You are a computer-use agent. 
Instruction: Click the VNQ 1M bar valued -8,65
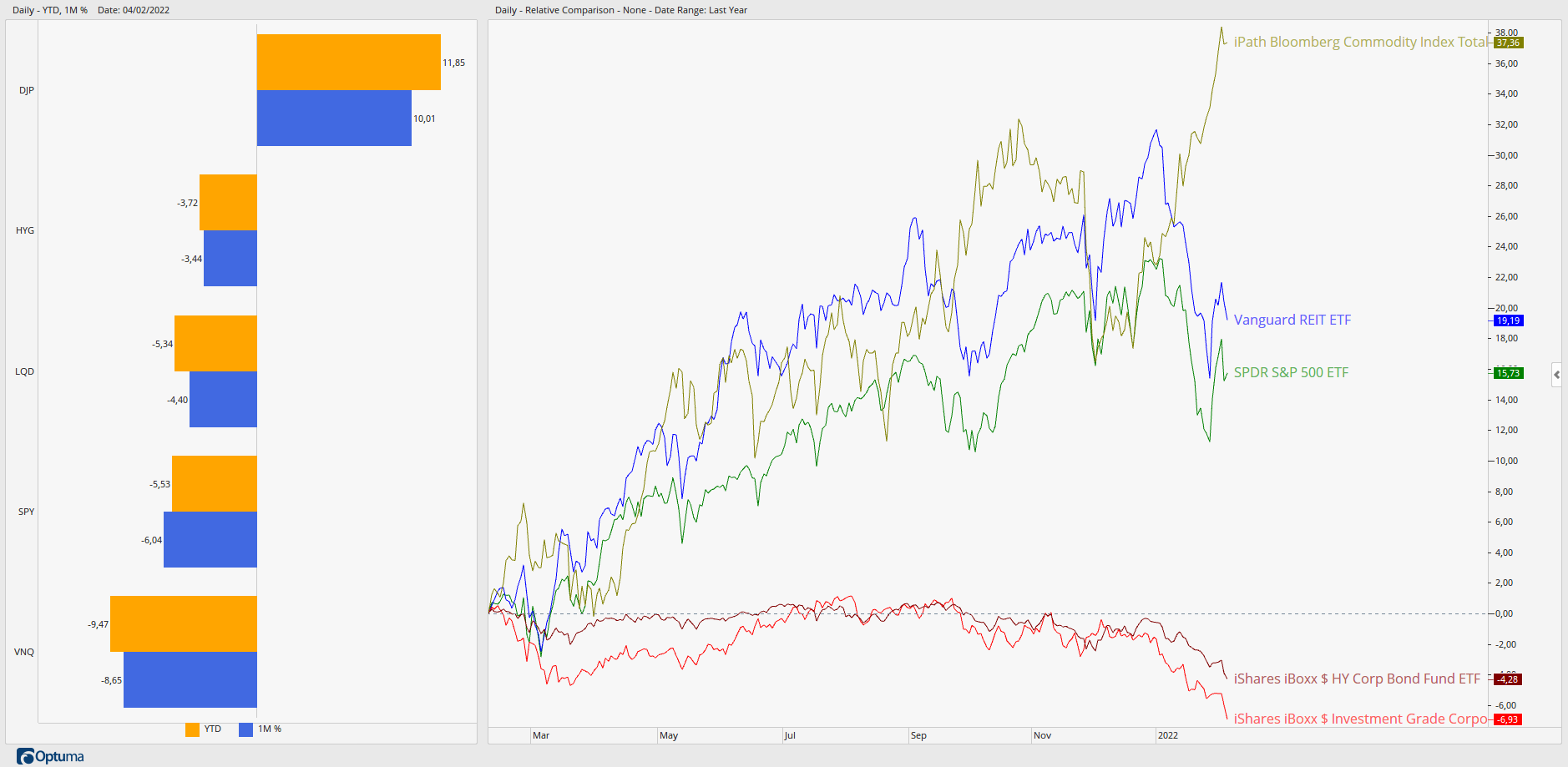(190, 679)
